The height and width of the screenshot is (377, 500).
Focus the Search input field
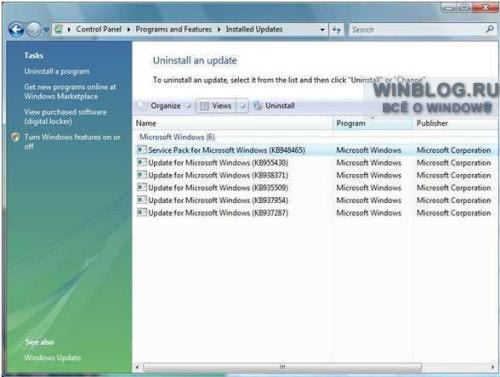click(417, 30)
